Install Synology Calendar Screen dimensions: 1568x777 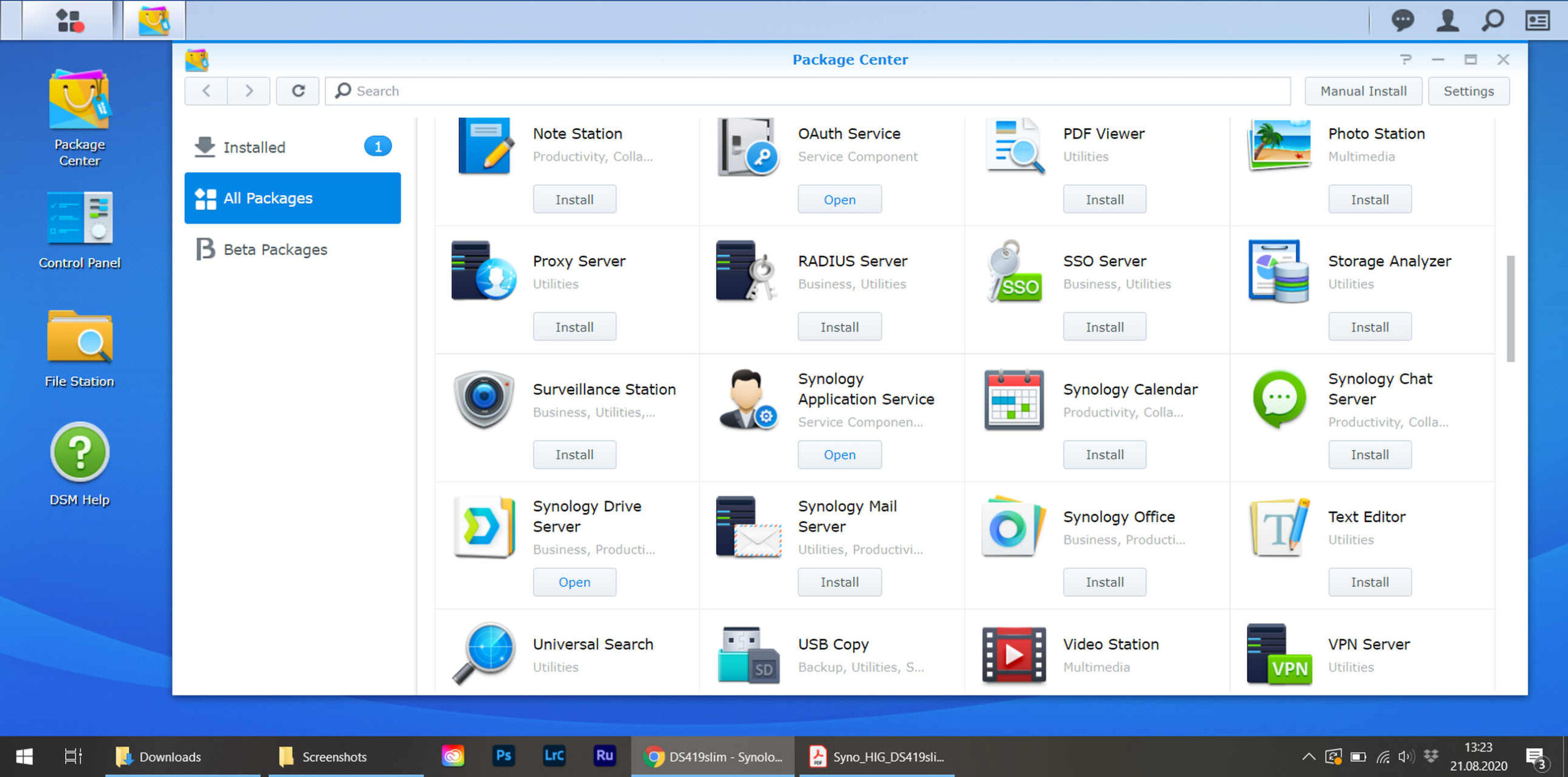click(x=1104, y=454)
